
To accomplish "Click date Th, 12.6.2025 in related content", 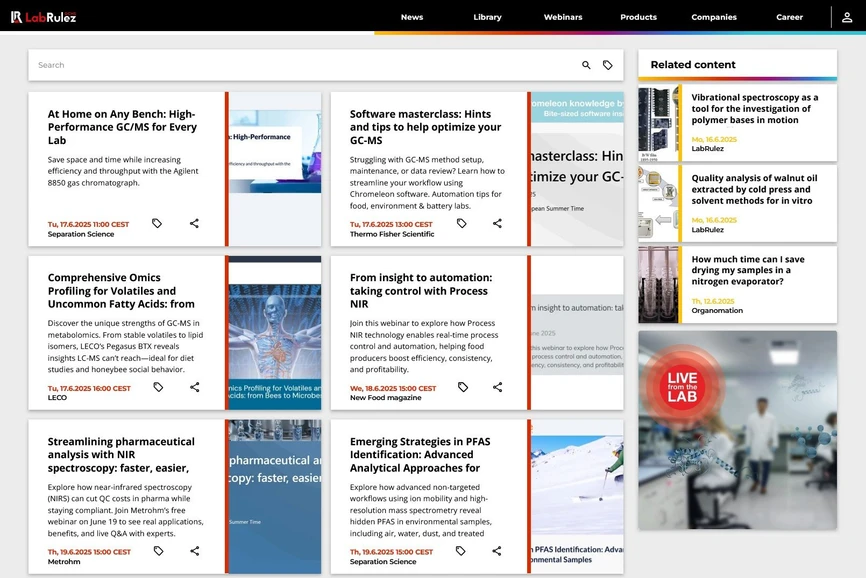I will (x=713, y=301).
